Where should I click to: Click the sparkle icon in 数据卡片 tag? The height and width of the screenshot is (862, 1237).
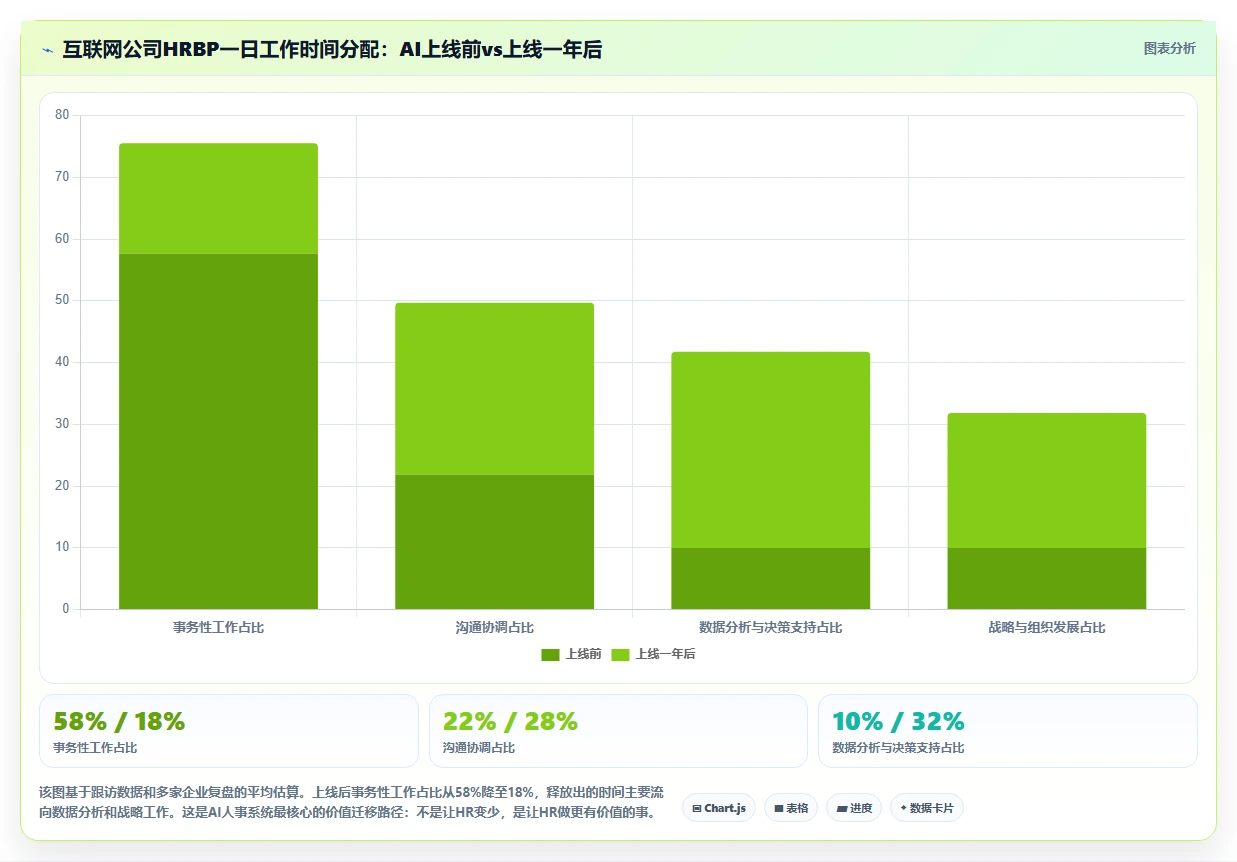[x=903, y=808]
